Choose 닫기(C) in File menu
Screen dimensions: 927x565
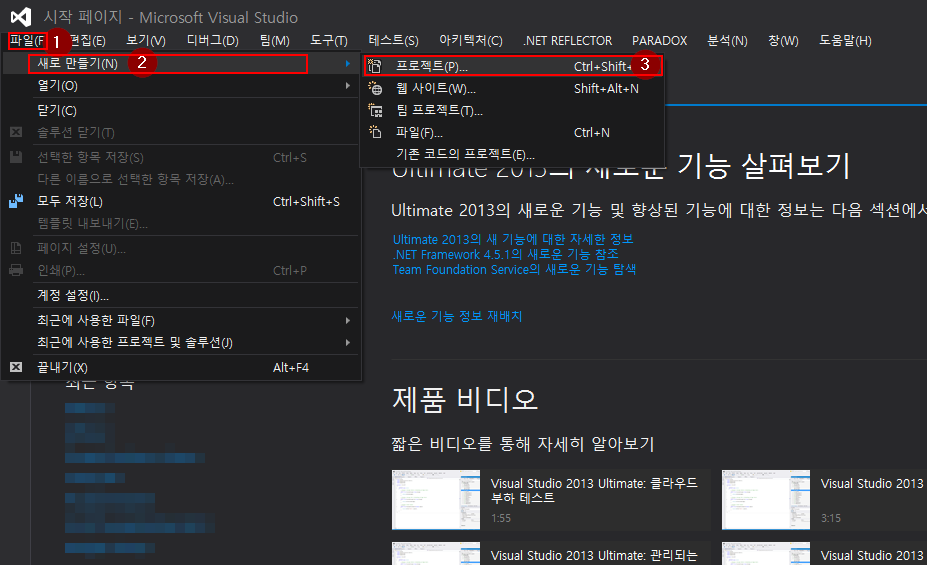coord(181,111)
